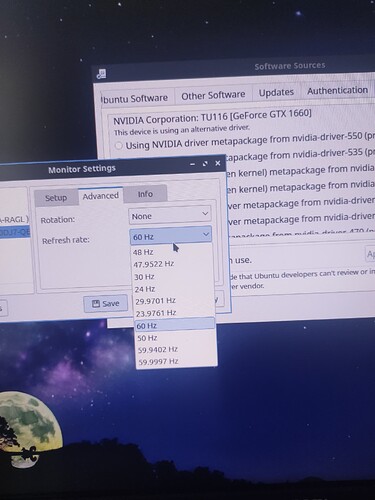The height and width of the screenshot is (500, 375).
Task: Click the Save button with floppy icon
Action: click(x=105, y=304)
